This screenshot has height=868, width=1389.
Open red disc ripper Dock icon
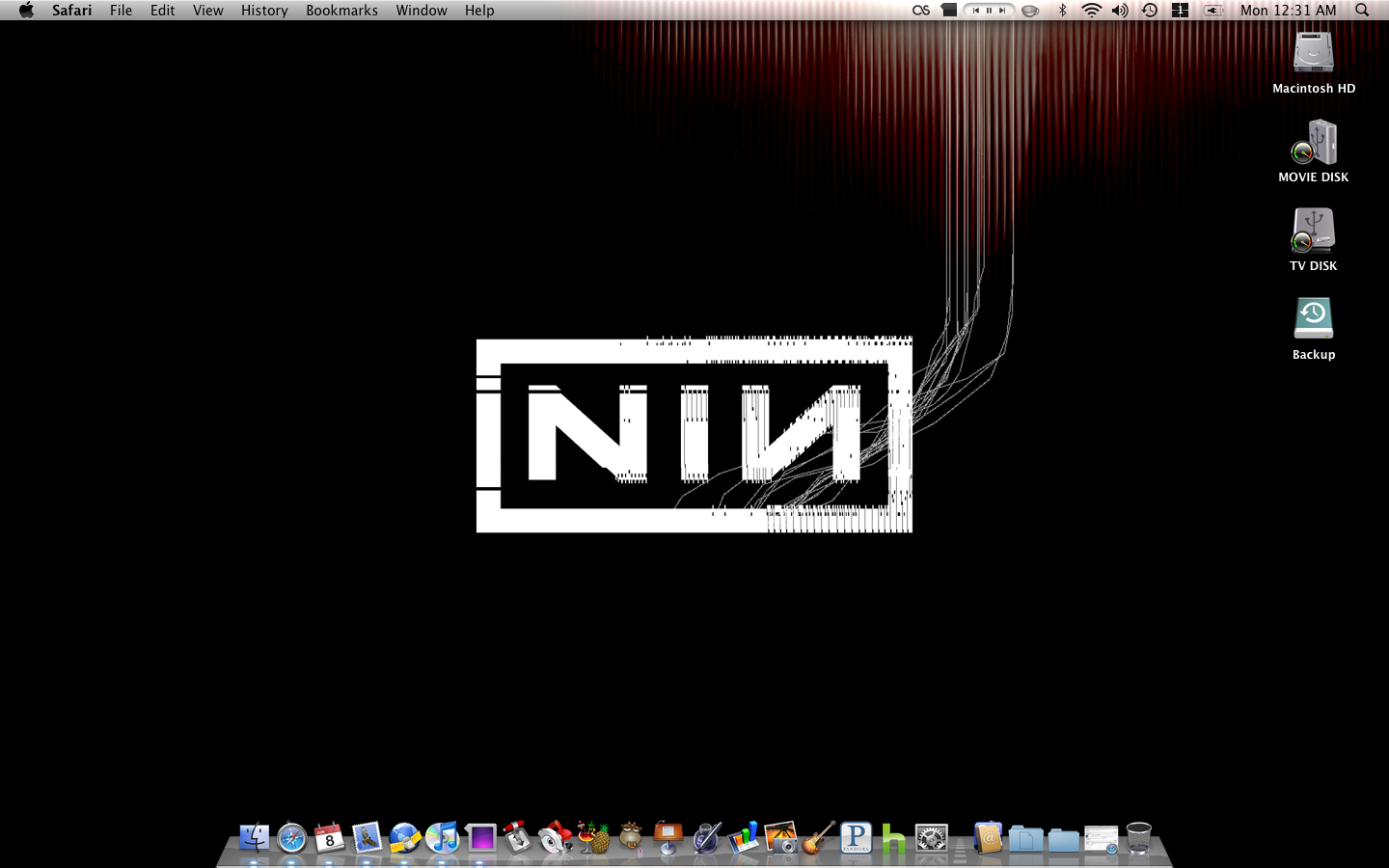[556, 837]
